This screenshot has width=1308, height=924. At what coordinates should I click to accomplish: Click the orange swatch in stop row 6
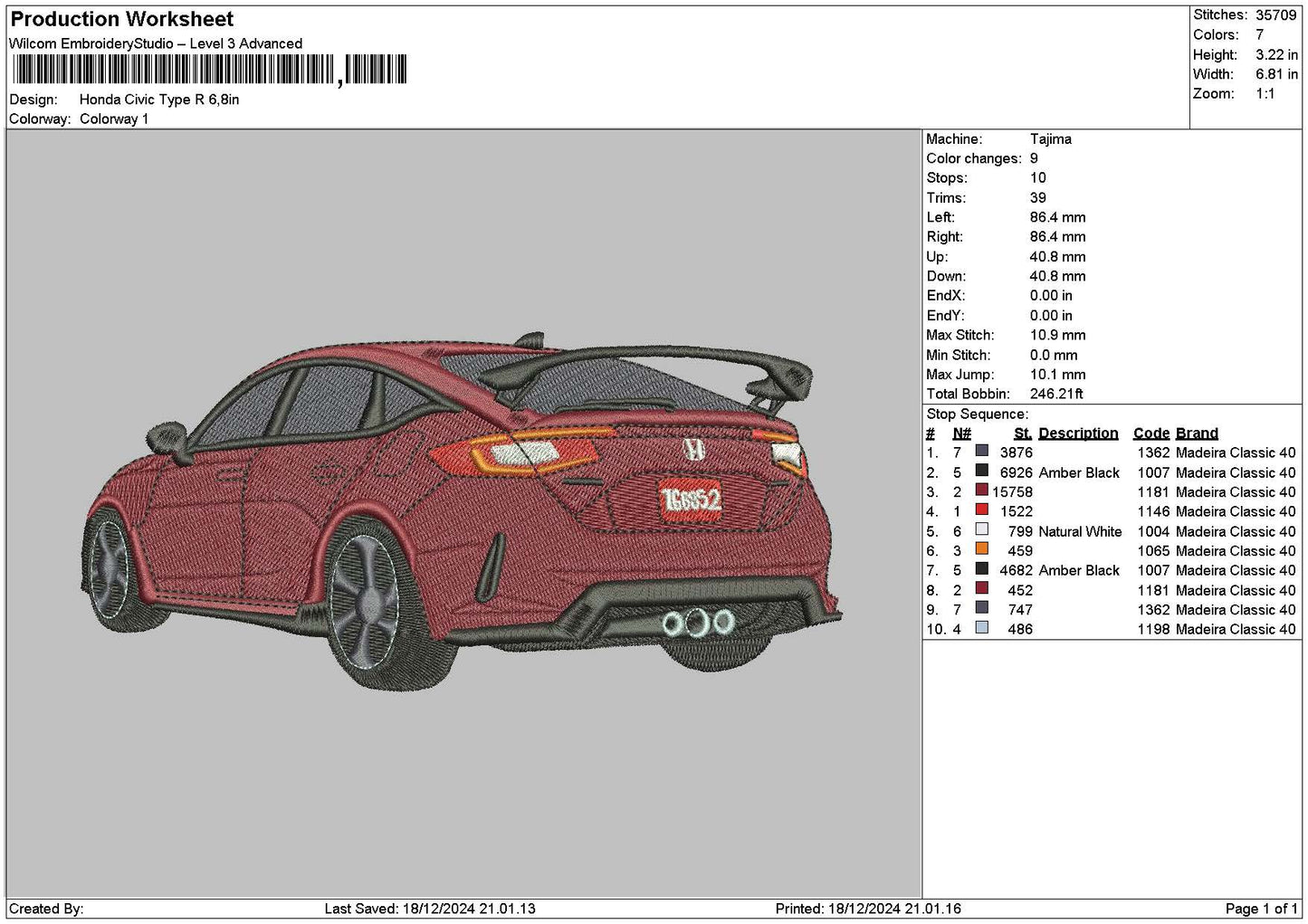pos(981,549)
